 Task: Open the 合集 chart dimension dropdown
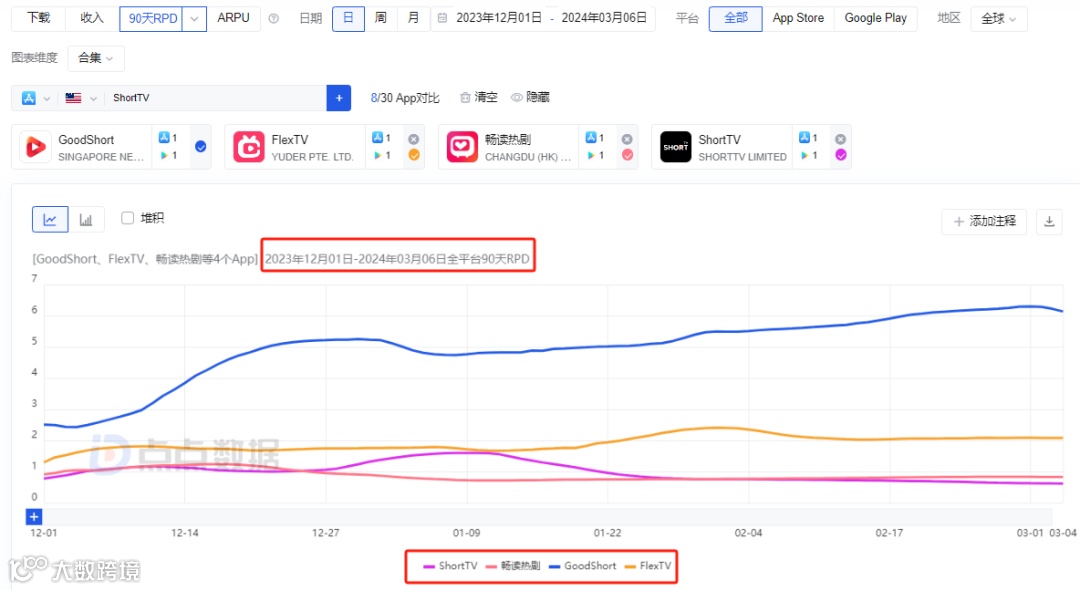95,58
